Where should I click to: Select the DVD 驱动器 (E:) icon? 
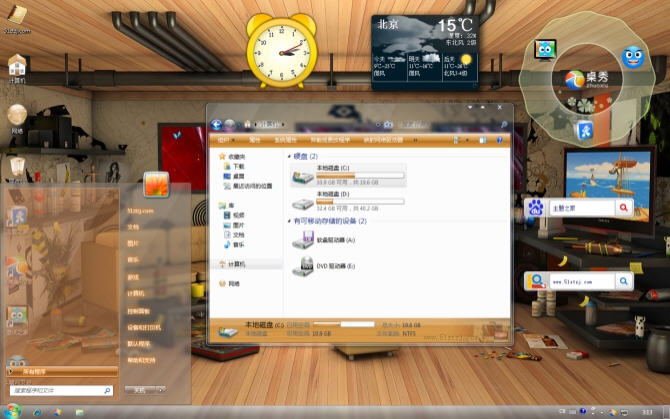coord(303,266)
